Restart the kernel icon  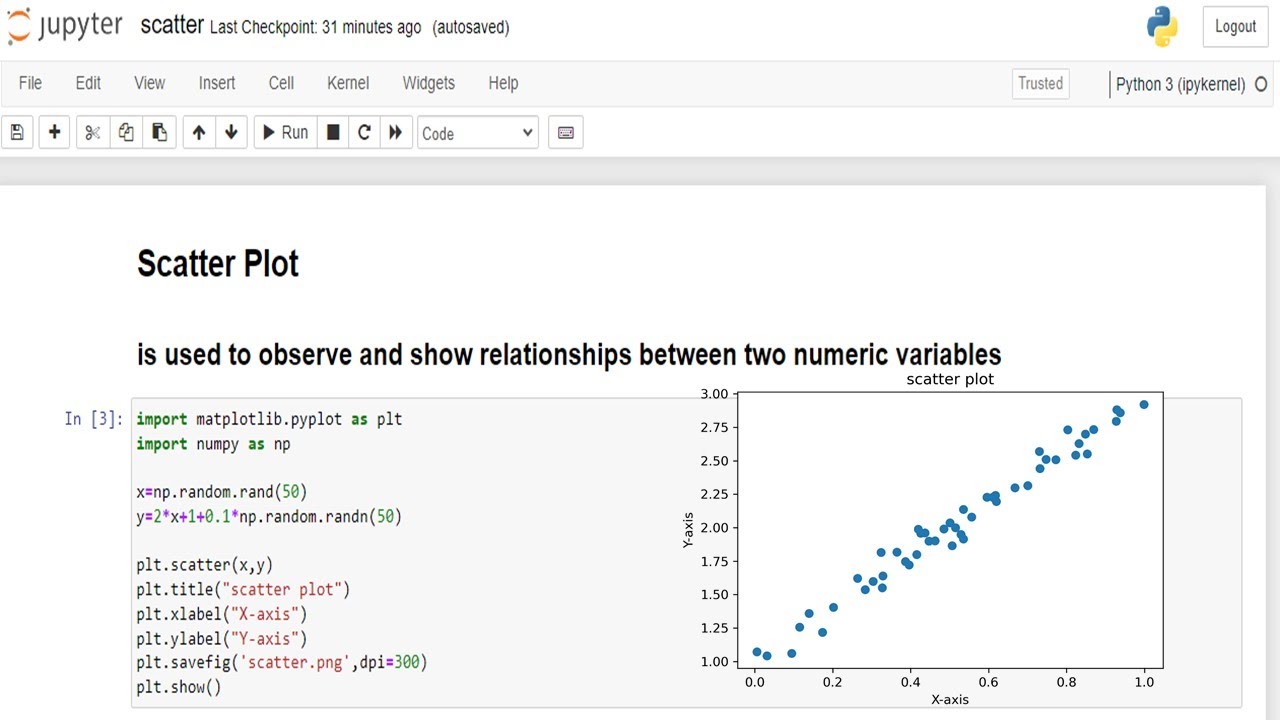tap(365, 132)
